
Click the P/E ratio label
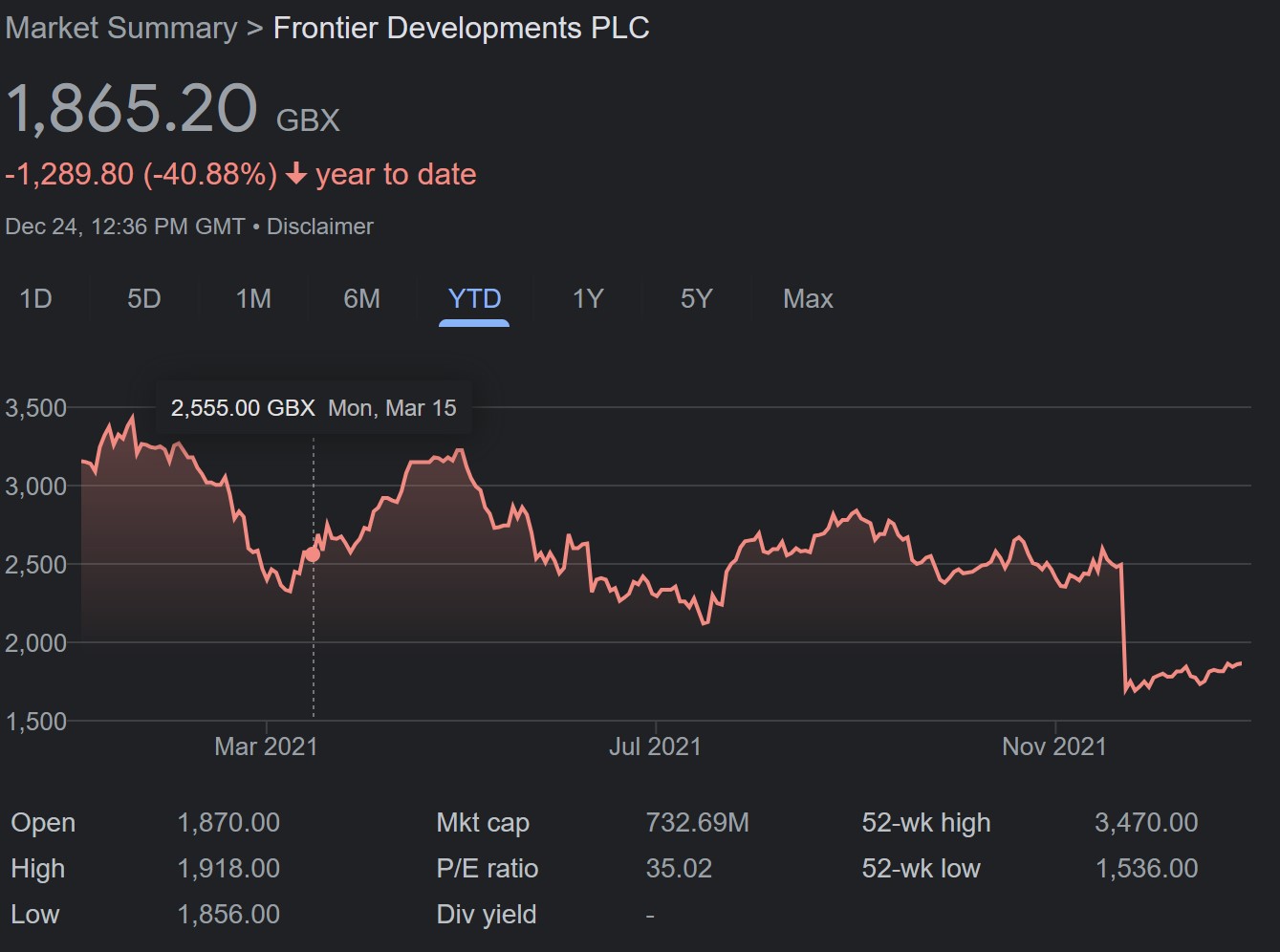click(x=487, y=869)
